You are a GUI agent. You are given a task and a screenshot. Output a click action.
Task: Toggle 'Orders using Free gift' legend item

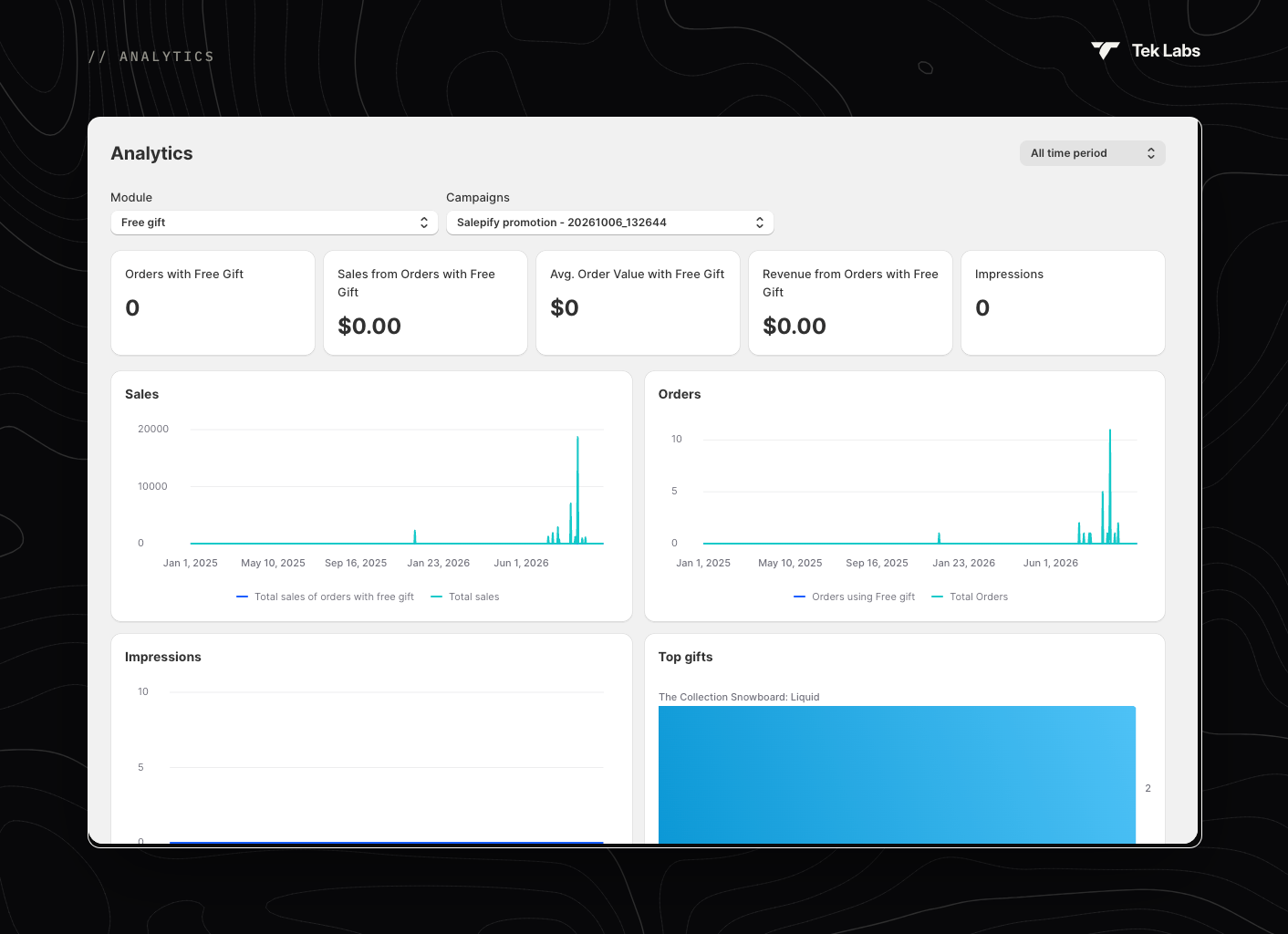coord(855,597)
